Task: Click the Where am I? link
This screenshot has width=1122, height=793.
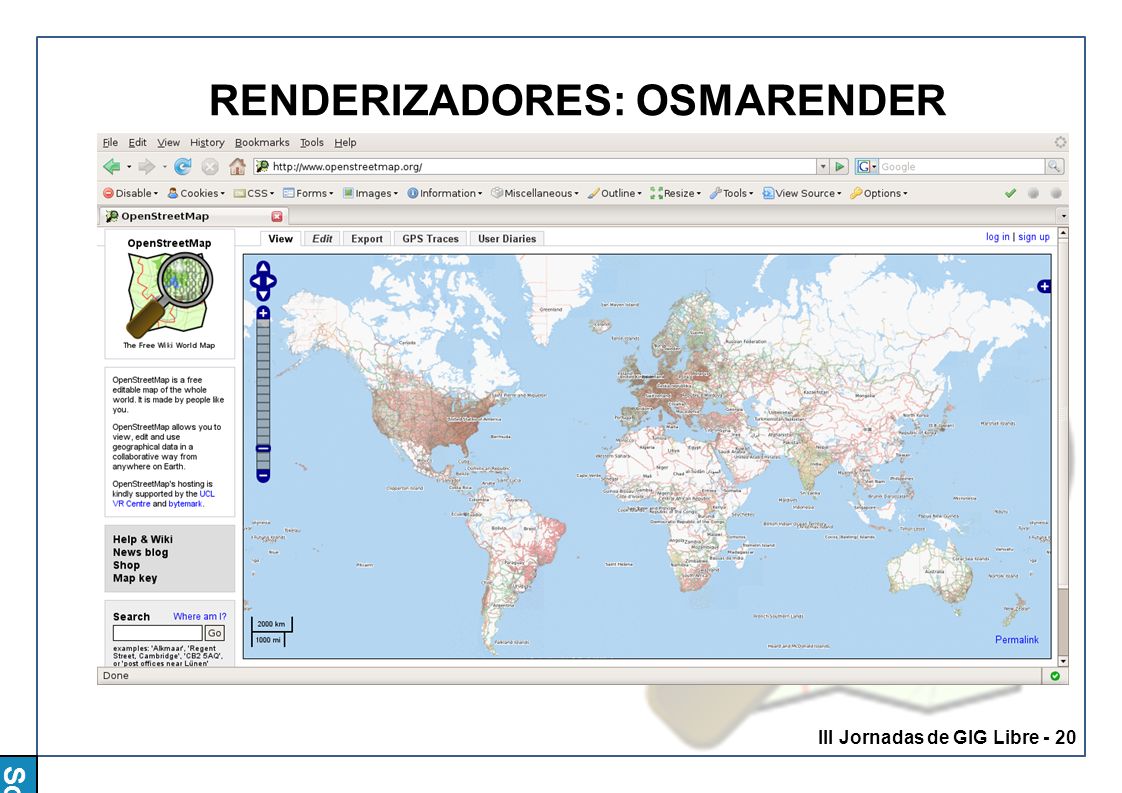Action: click(x=200, y=616)
